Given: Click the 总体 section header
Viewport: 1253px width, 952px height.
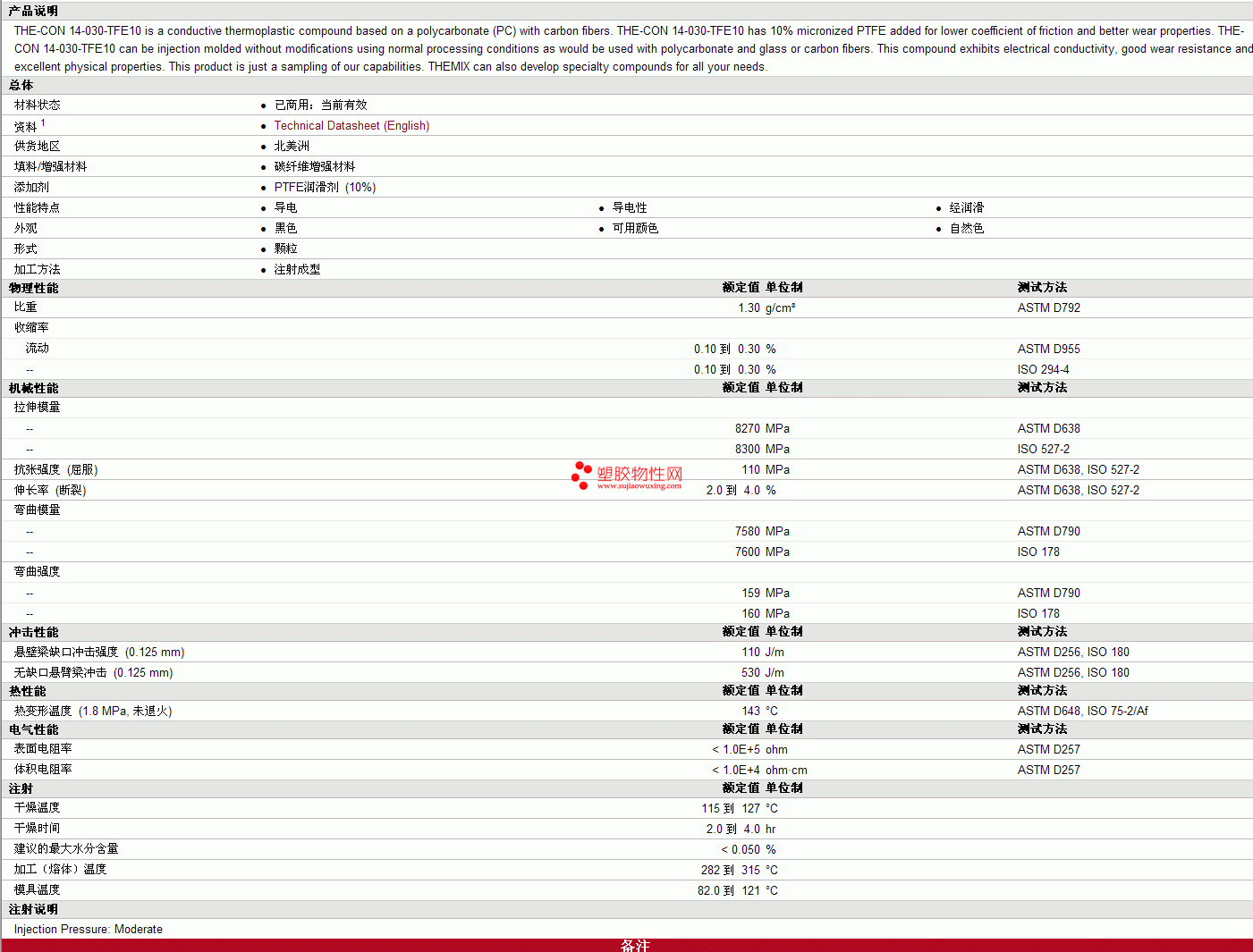Looking at the screenshot, I should tap(21, 86).
